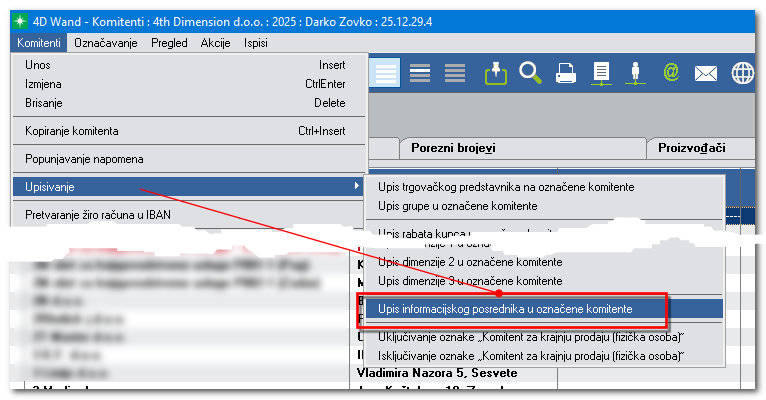Click the printer icon in toolbar
This screenshot has height=400, width=766.
(x=565, y=73)
